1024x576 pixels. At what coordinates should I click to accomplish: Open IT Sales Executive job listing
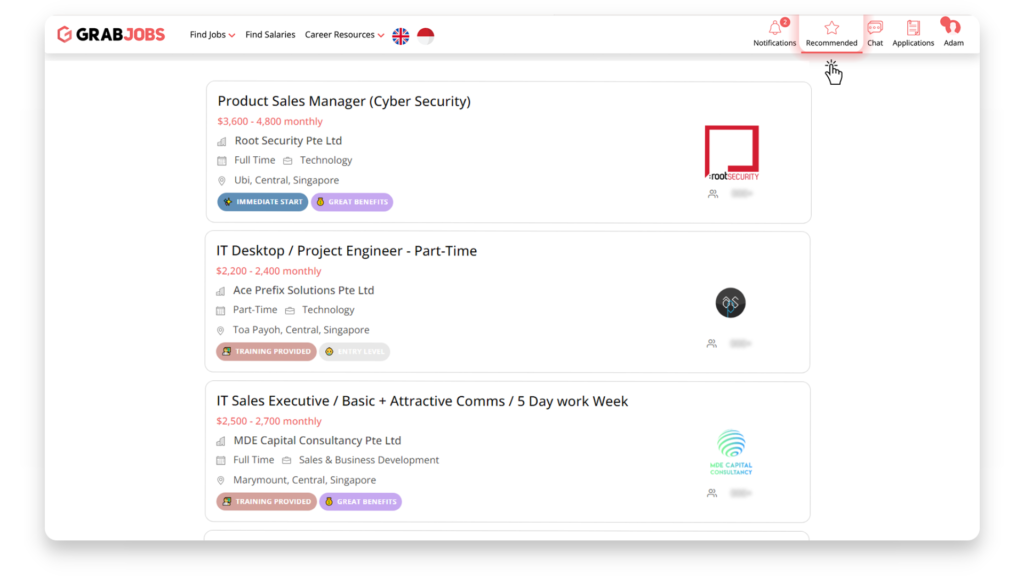[423, 401]
